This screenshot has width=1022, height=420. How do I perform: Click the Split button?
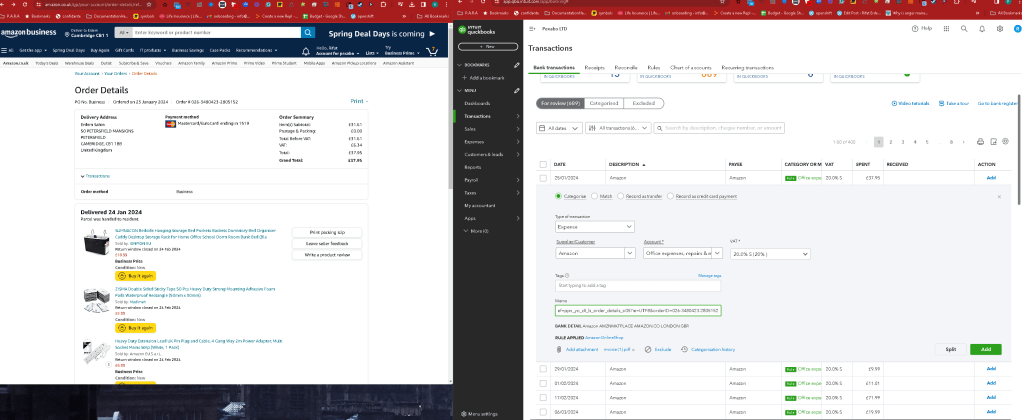click(x=950, y=350)
